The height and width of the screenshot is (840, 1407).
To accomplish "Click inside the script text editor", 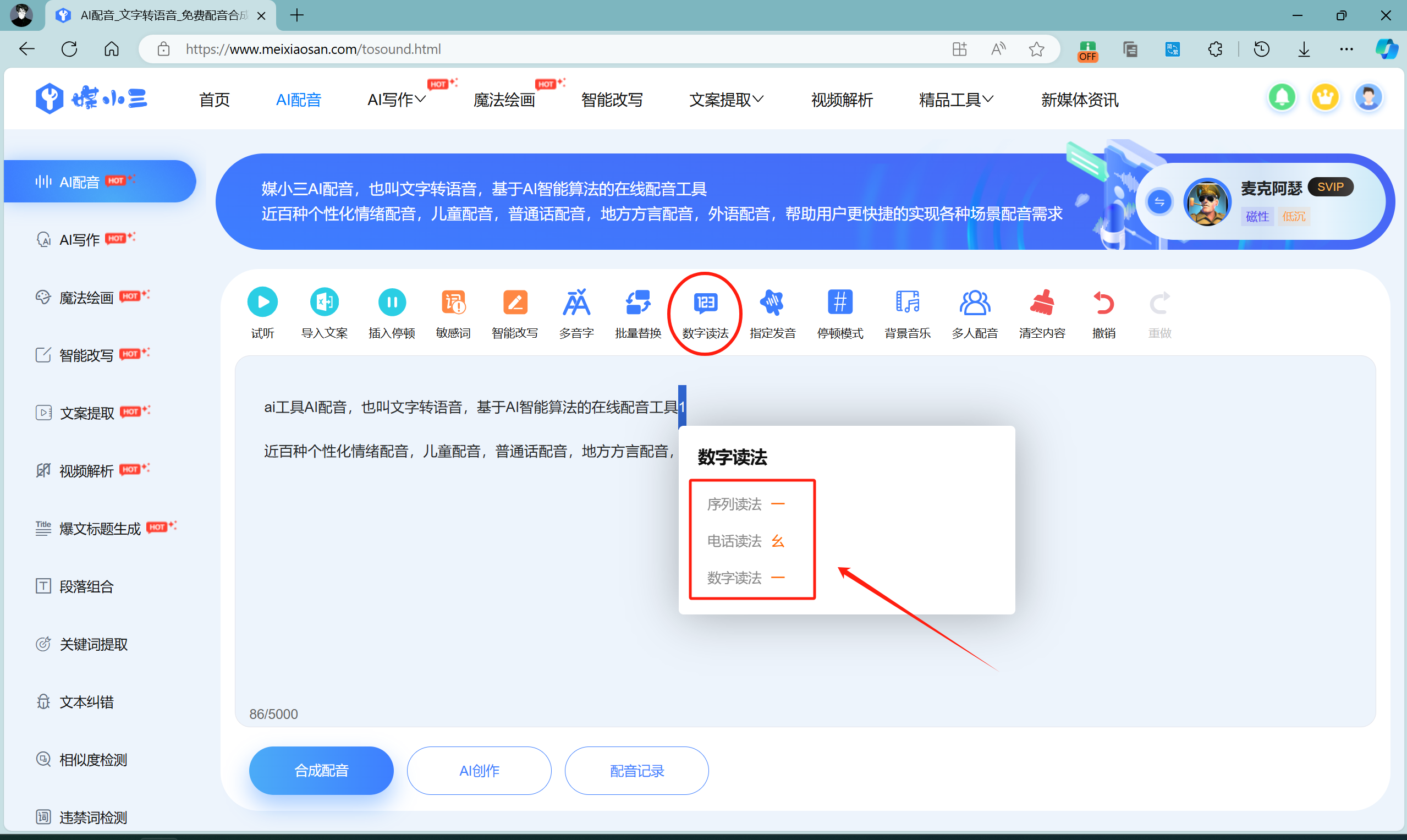I will 805,541.
